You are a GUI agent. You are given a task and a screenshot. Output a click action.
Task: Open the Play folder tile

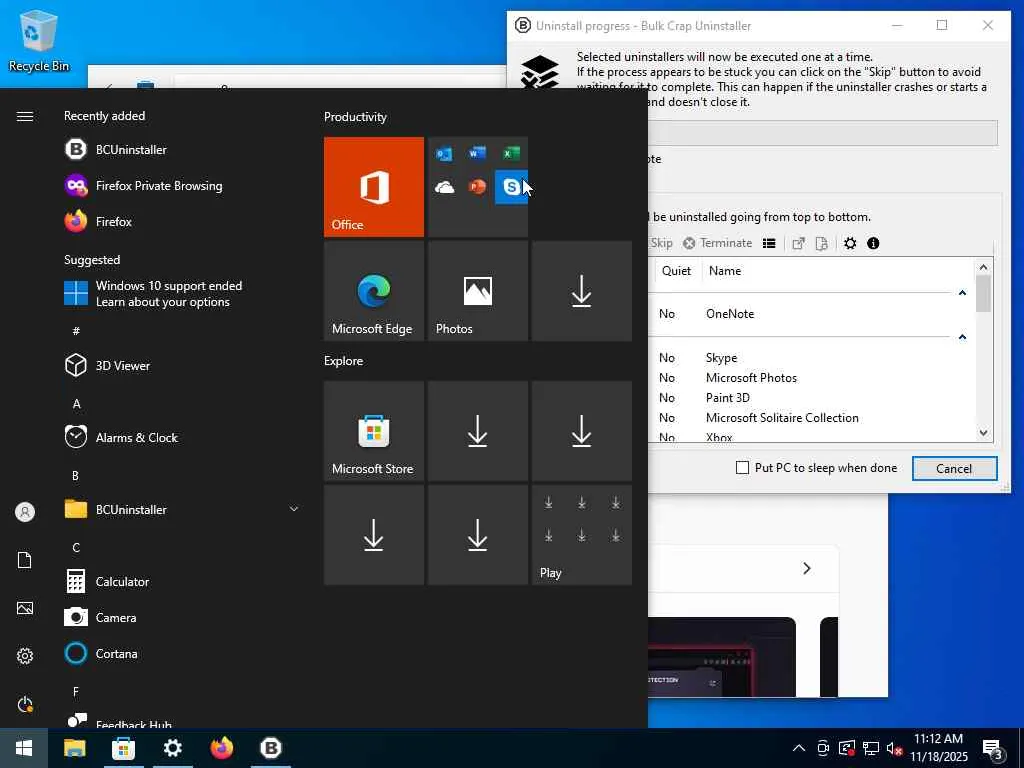[582, 535]
